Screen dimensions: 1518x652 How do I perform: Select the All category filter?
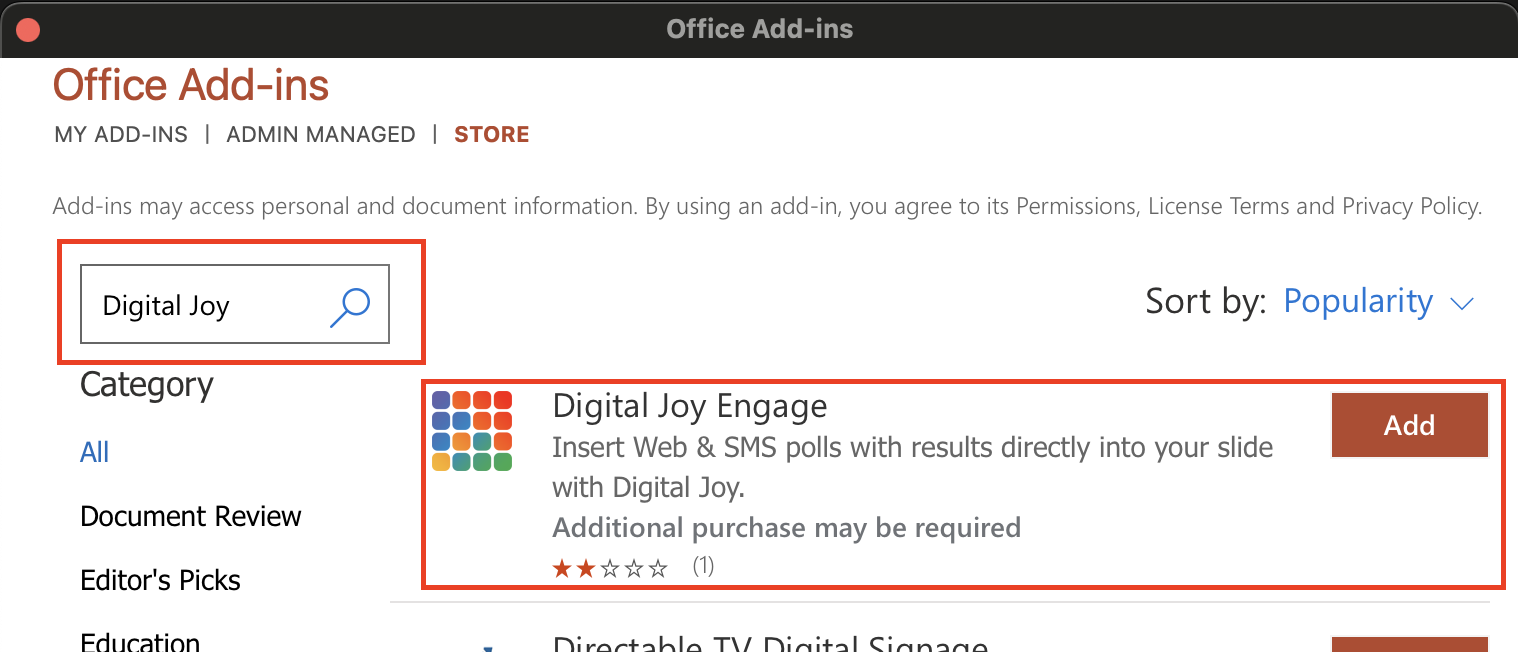(94, 452)
